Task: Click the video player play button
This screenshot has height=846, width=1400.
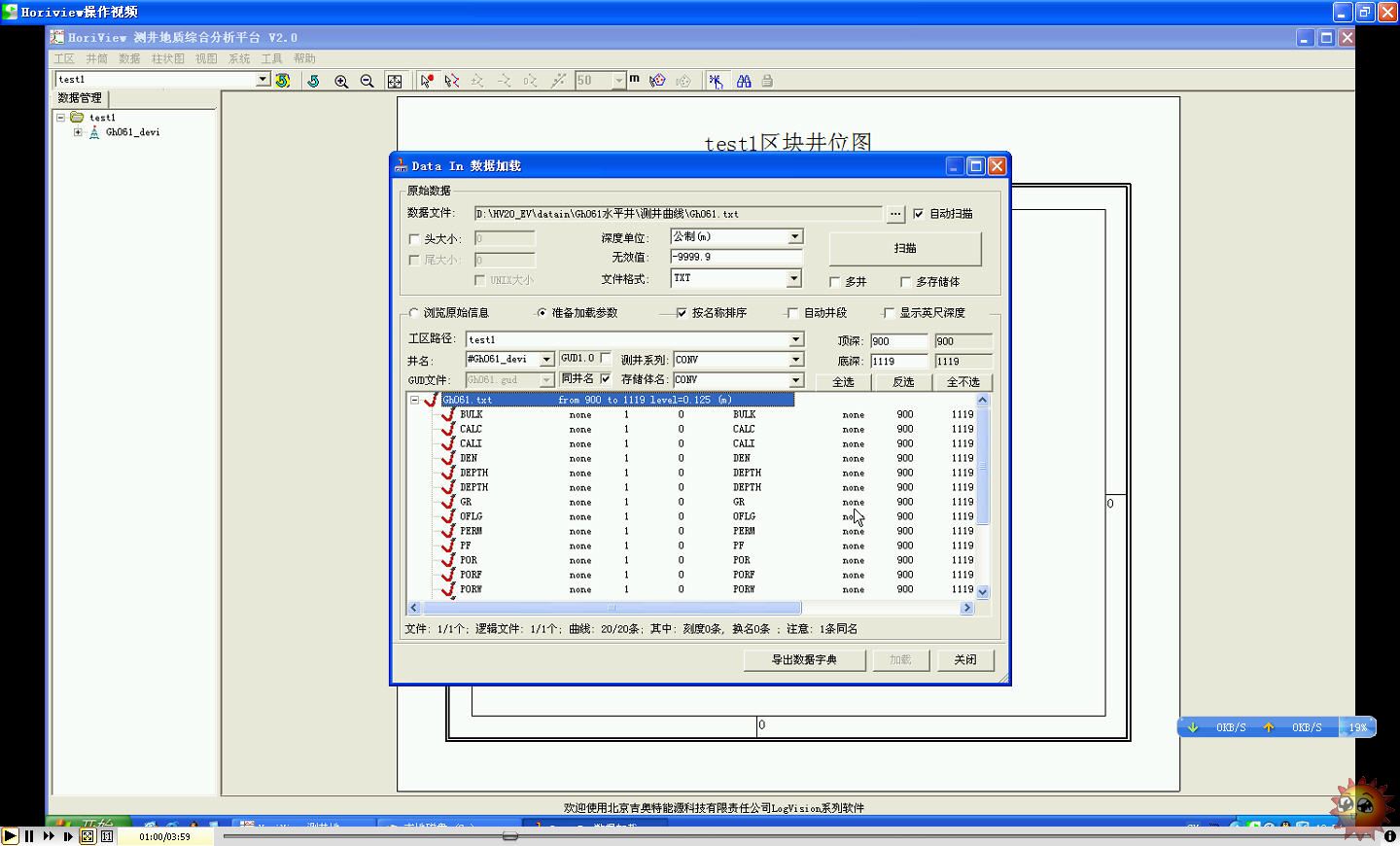Action: (10, 836)
